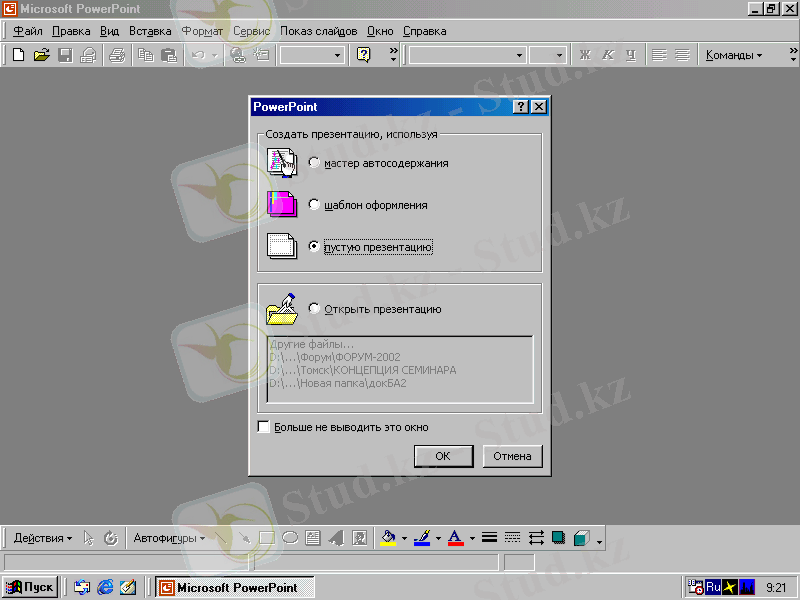Click the Пуск start button
Screen dimensions: 800x600
tap(30, 587)
